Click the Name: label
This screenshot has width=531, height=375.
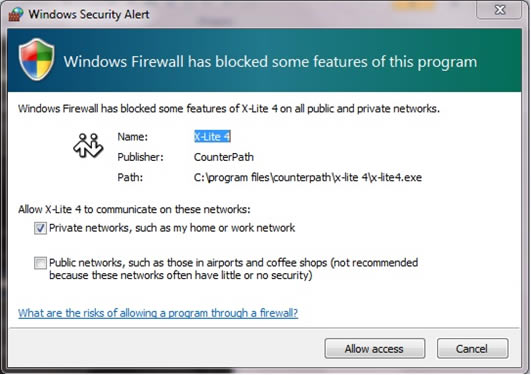tap(133, 137)
